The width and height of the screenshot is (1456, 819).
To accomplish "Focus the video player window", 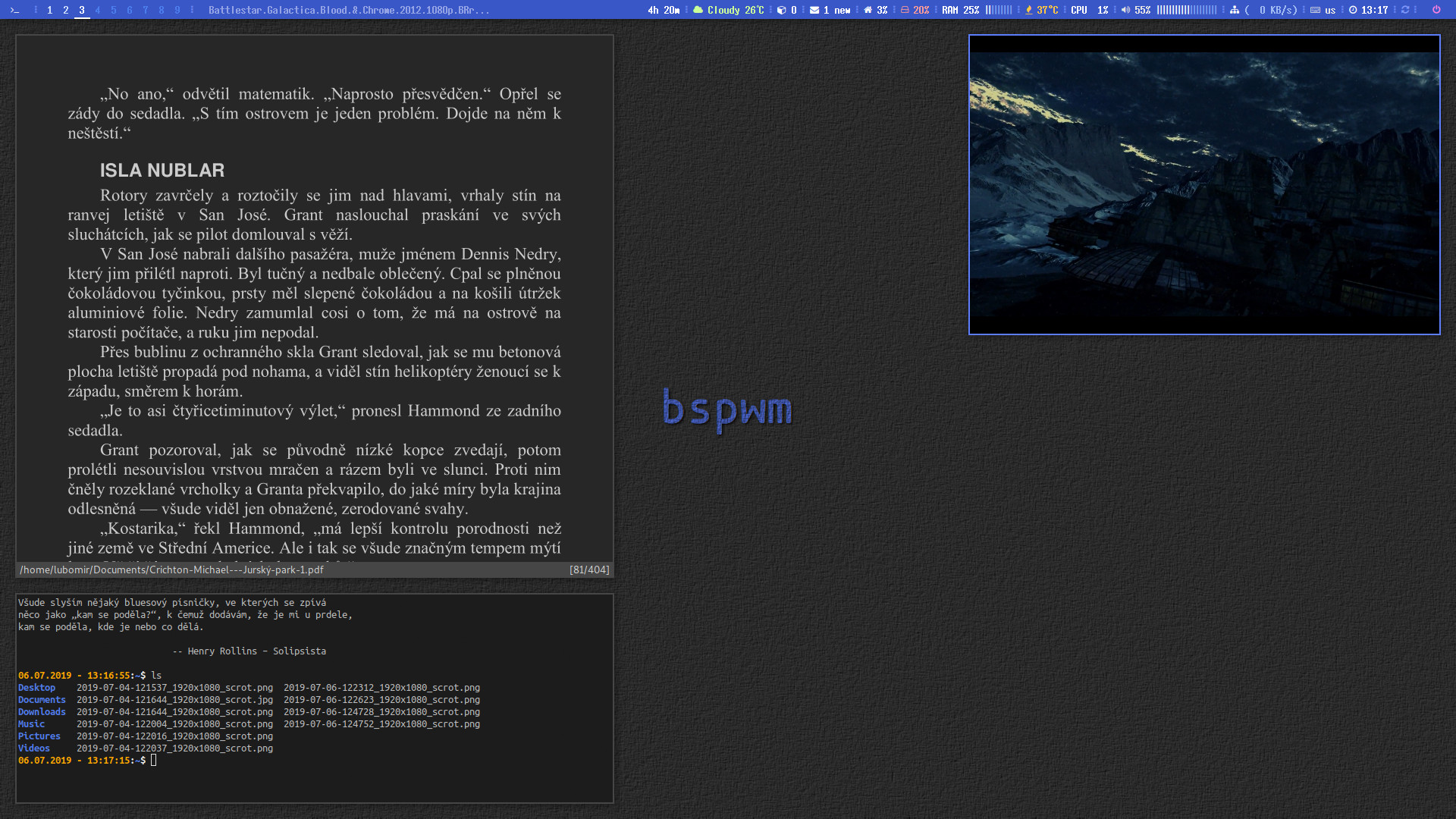I will pos(1204,184).
